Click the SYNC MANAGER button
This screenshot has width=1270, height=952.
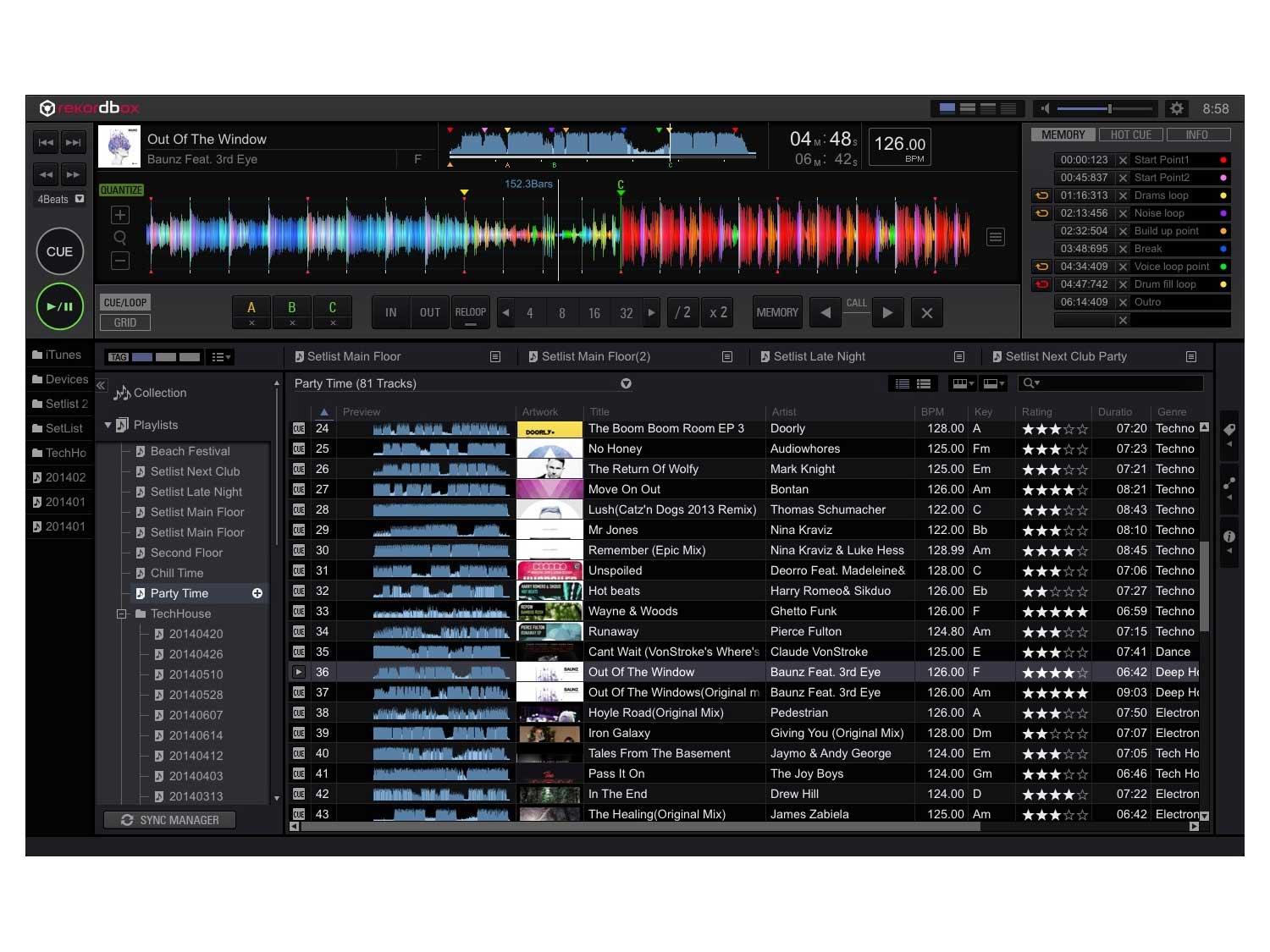pyautogui.click(x=169, y=820)
